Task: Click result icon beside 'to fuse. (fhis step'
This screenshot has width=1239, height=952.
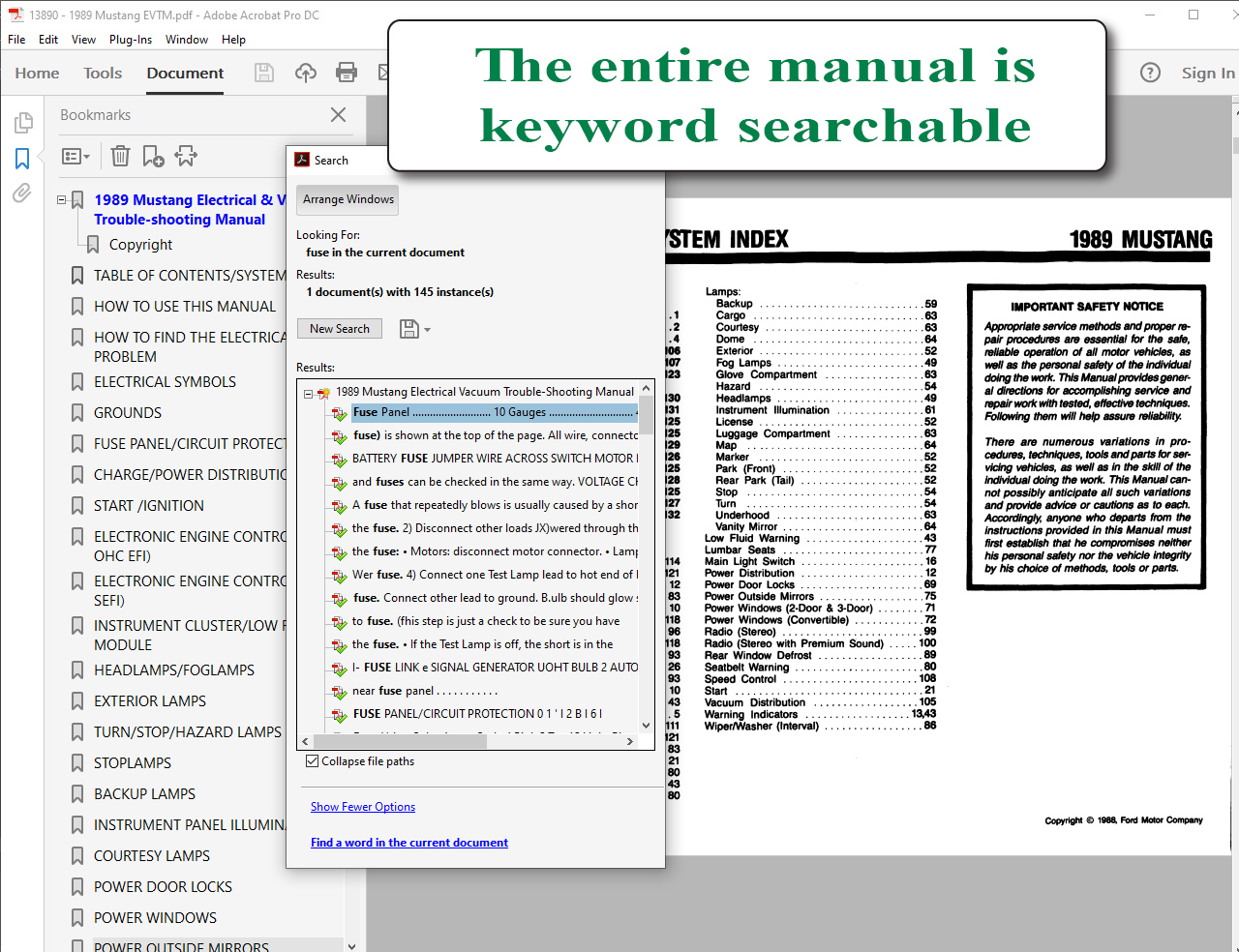Action: (339, 622)
